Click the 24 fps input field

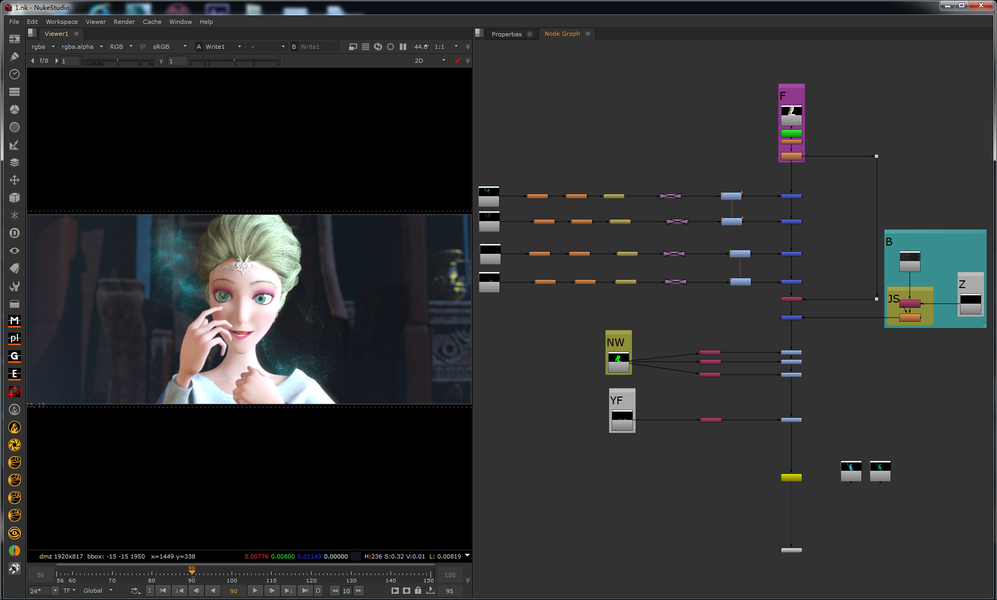(39, 590)
